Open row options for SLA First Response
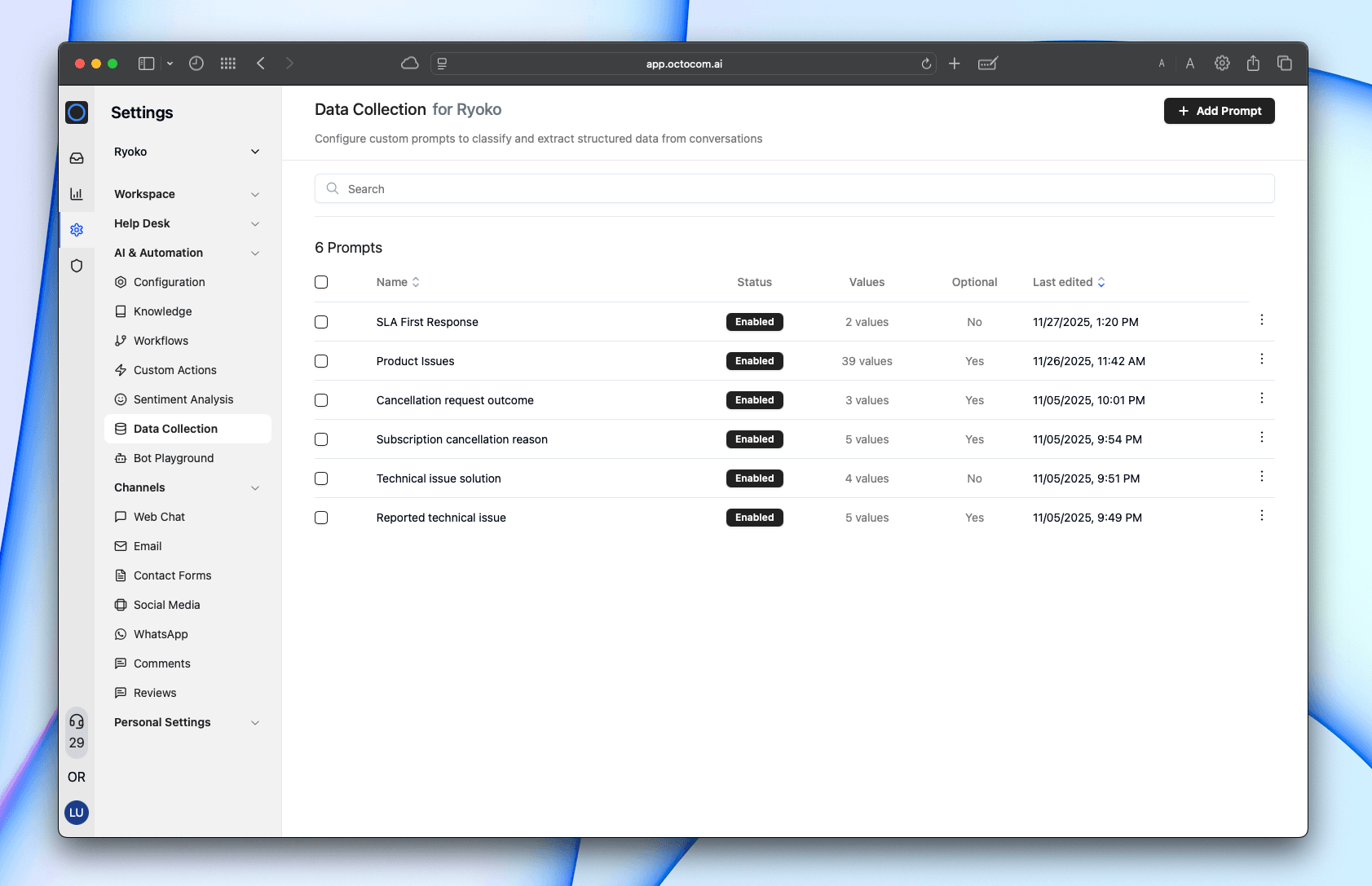1372x886 pixels. click(1261, 320)
